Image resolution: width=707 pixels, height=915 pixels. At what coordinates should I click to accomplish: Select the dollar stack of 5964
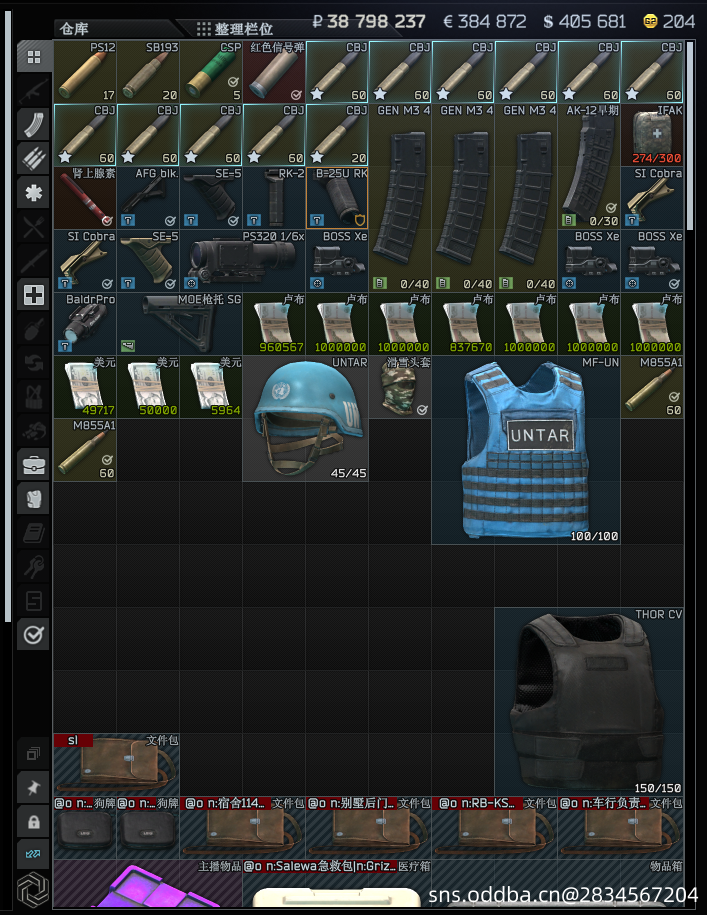click(211, 387)
